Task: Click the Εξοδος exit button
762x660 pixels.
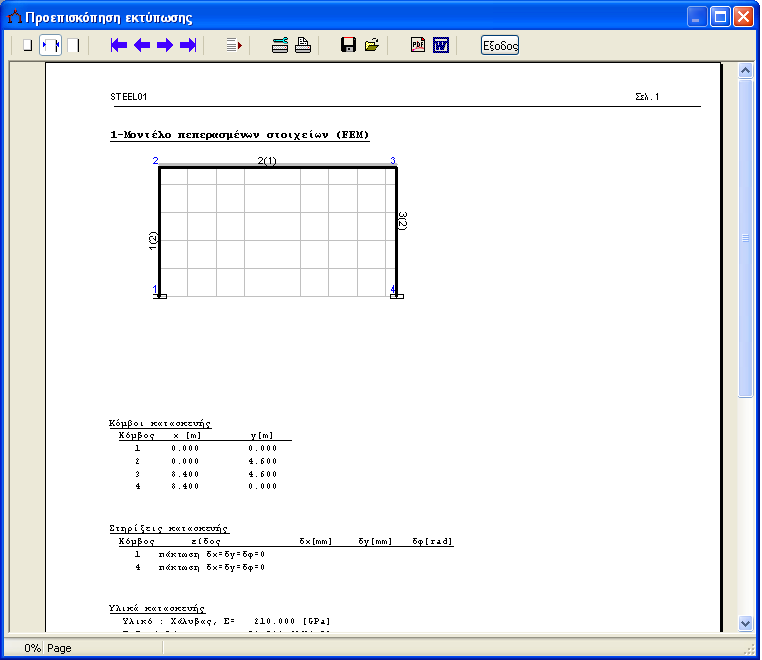Action: [500, 46]
